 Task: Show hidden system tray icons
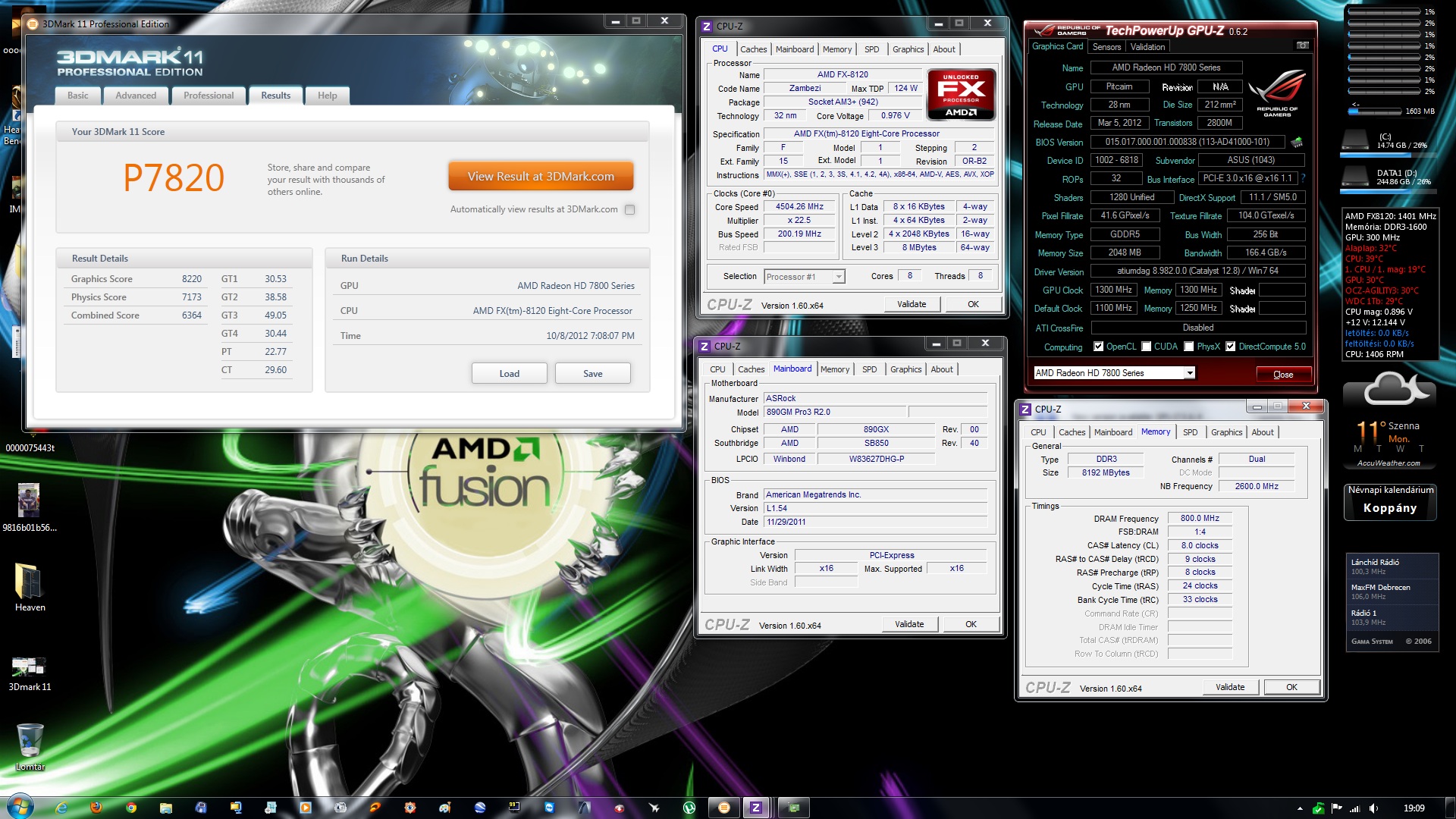(1300, 808)
